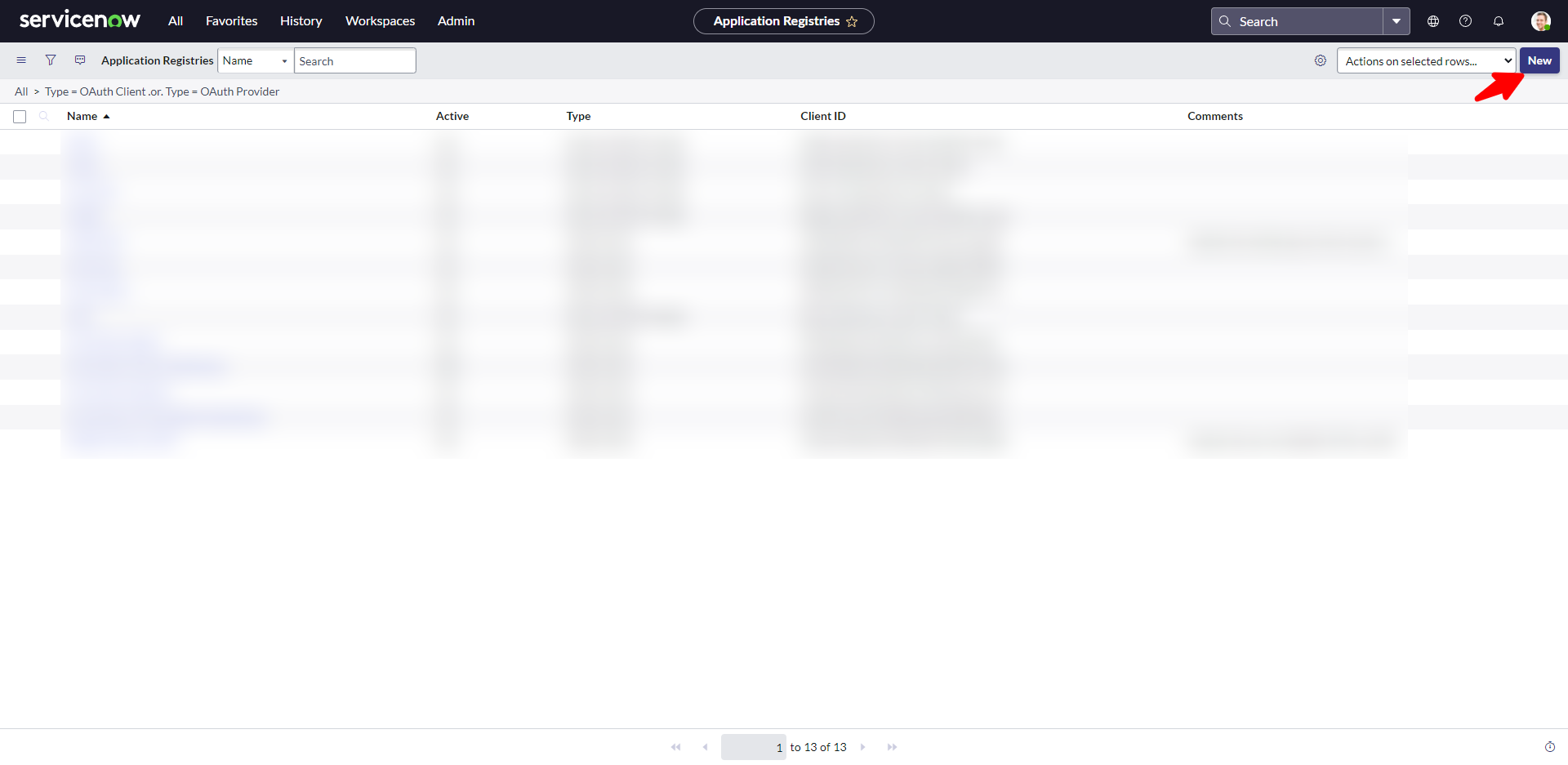1568x765 pixels.
Task: Click the All breadcrumb link
Action: 21,91
